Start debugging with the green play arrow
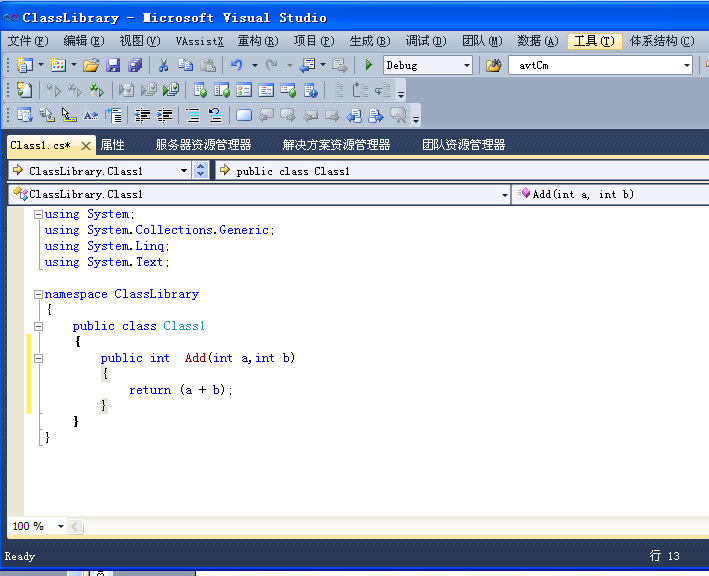Viewport: 709px width, 576px height. click(x=369, y=66)
